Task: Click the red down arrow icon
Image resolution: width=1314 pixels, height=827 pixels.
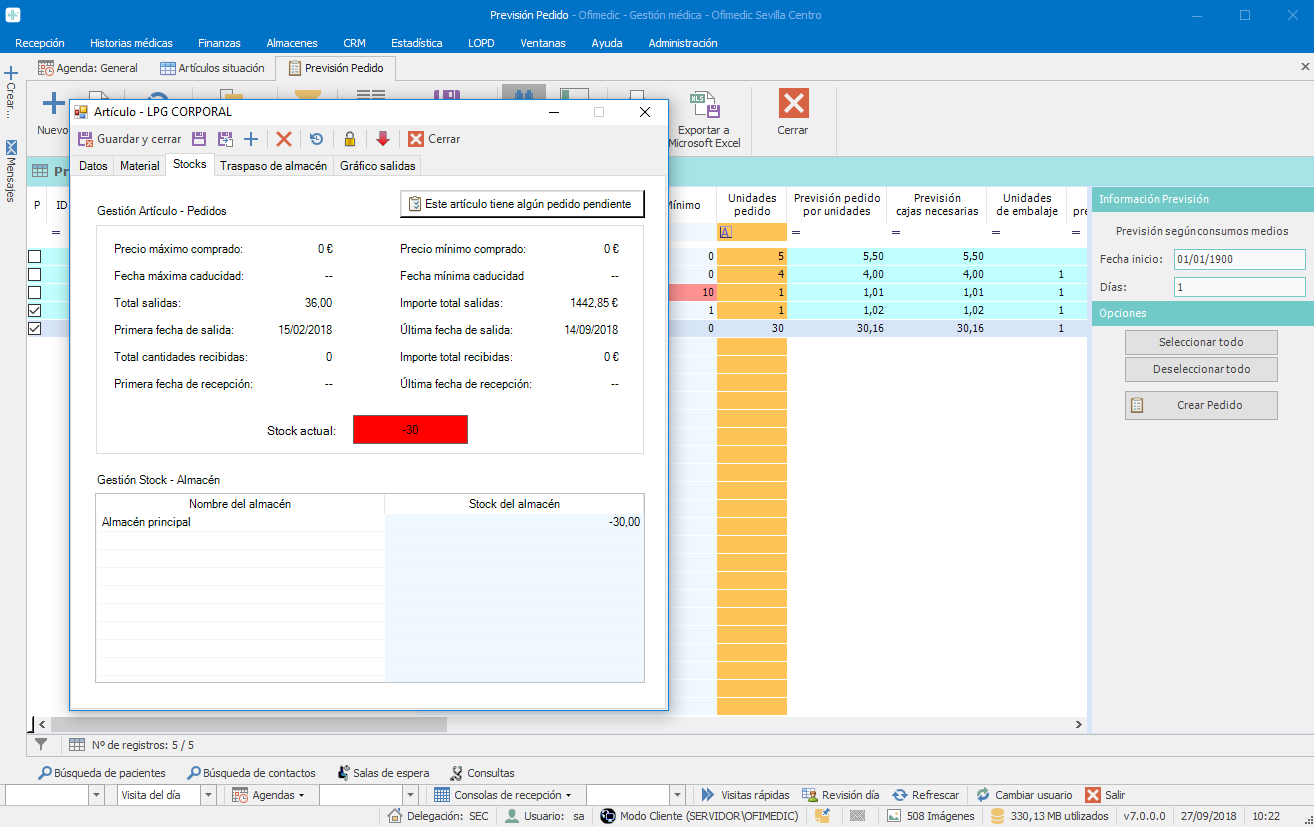Action: coord(383,139)
